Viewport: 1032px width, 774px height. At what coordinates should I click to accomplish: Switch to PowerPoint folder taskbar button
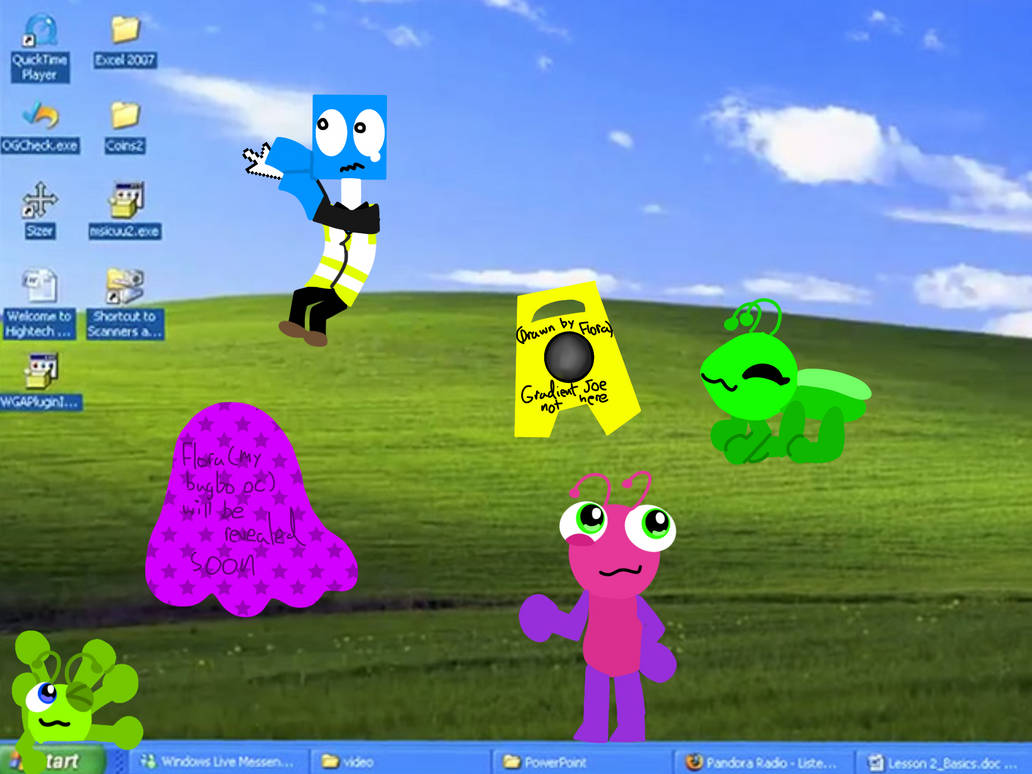582,761
